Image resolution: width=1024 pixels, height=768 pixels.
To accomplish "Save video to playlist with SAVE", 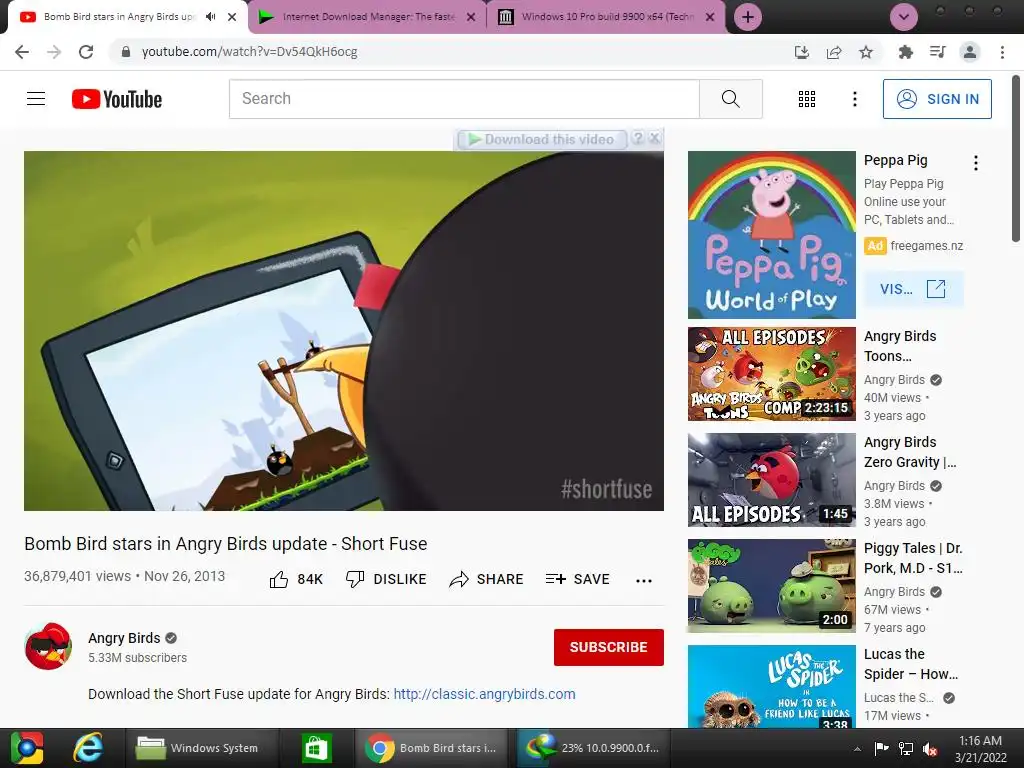I will [578, 579].
